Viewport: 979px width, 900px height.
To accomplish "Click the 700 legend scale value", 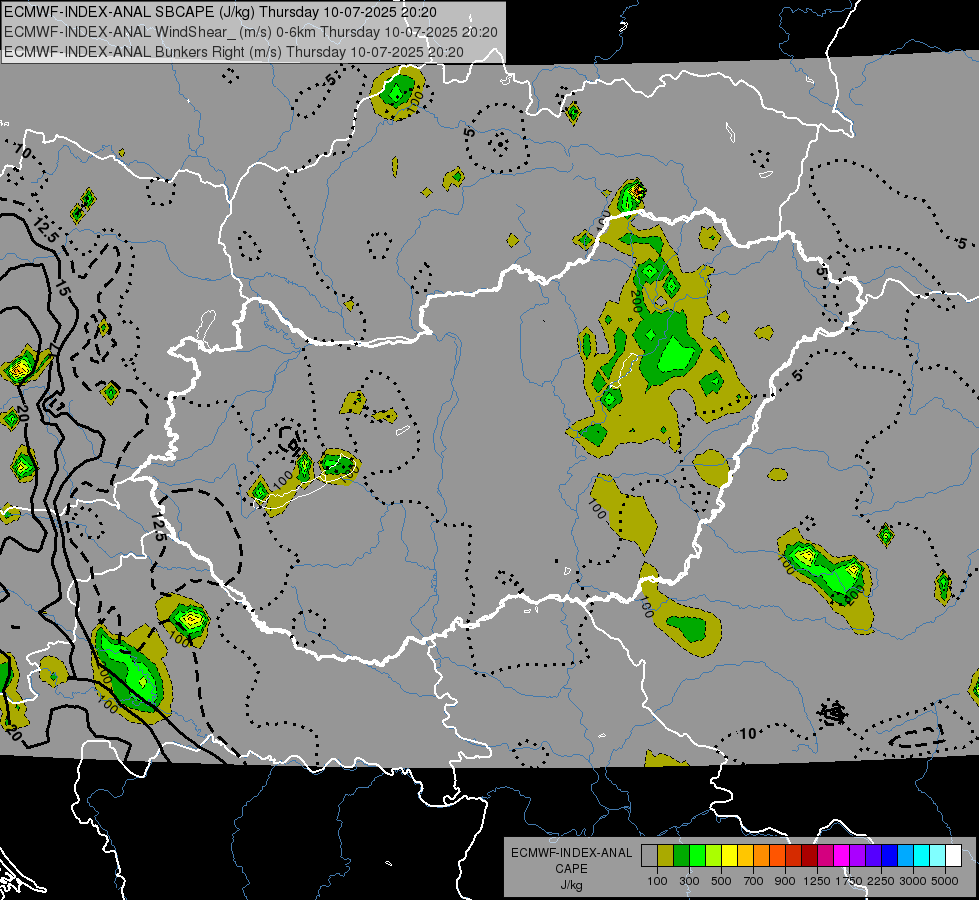I will click(754, 881).
